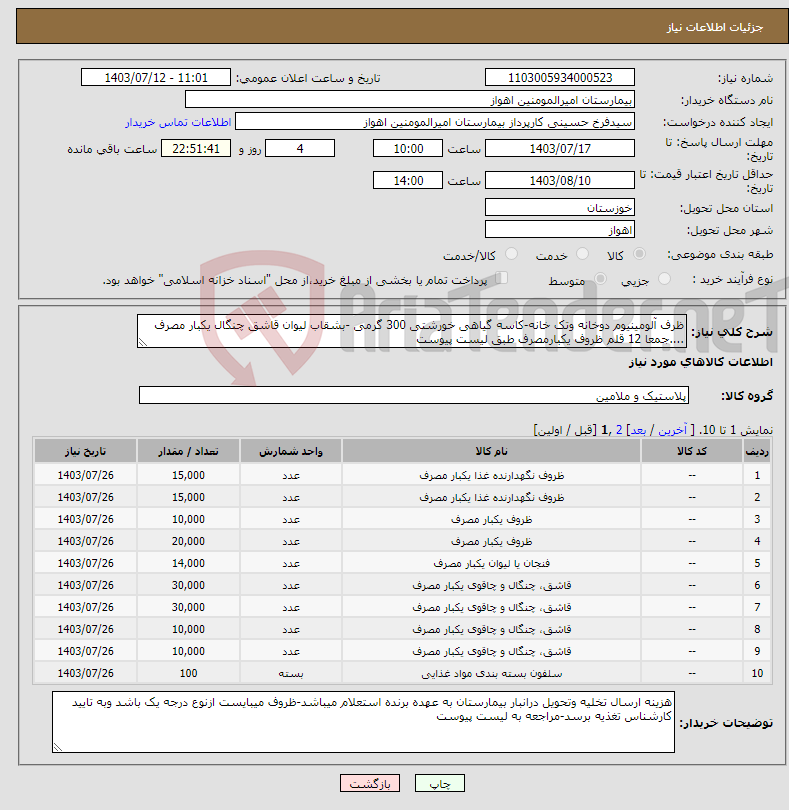Select row 2 ظروف نگهدارنده غذا یکبار مصرف
This screenshot has height=810, width=789.
403,497
